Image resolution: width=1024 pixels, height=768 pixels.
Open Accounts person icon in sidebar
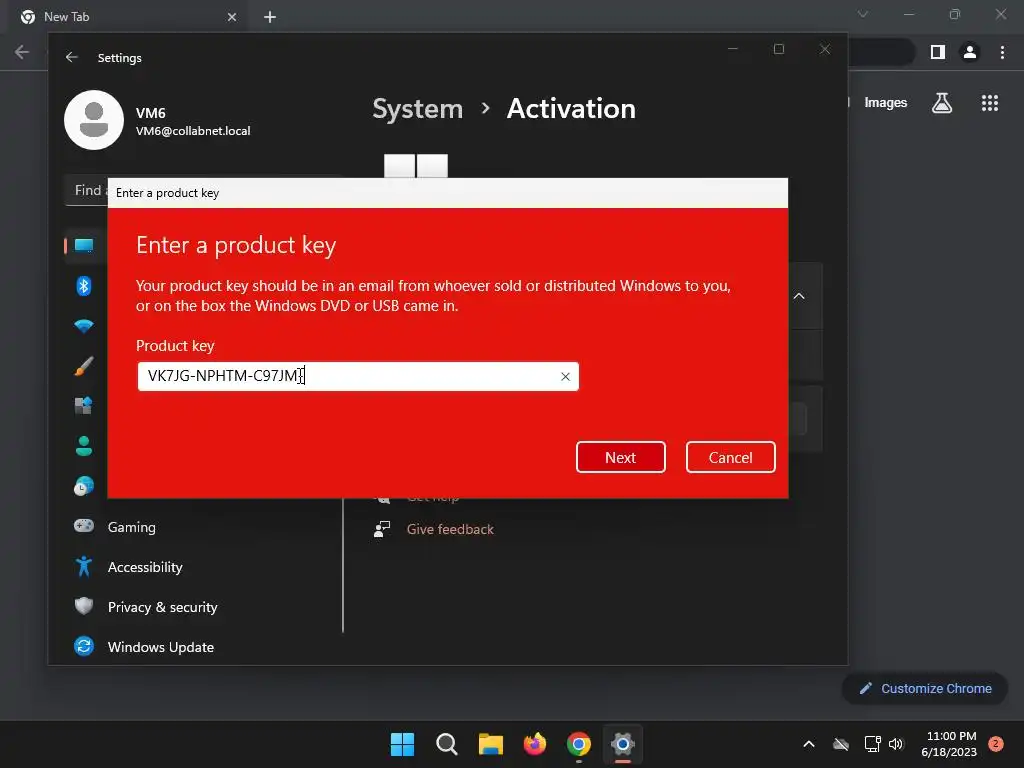coord(84,446)
